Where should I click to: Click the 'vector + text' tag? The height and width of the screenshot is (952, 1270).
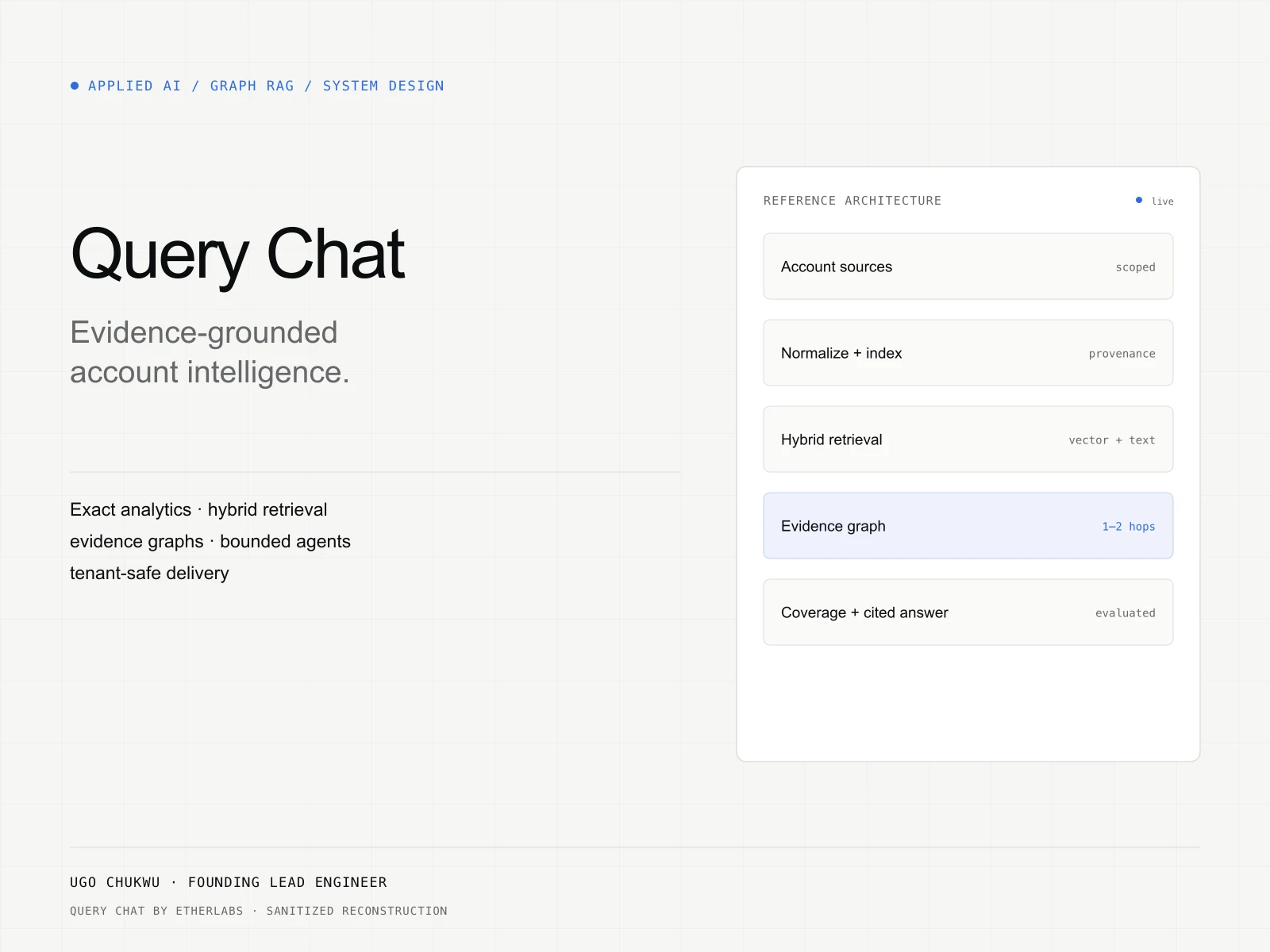[x=1111, y=440]
